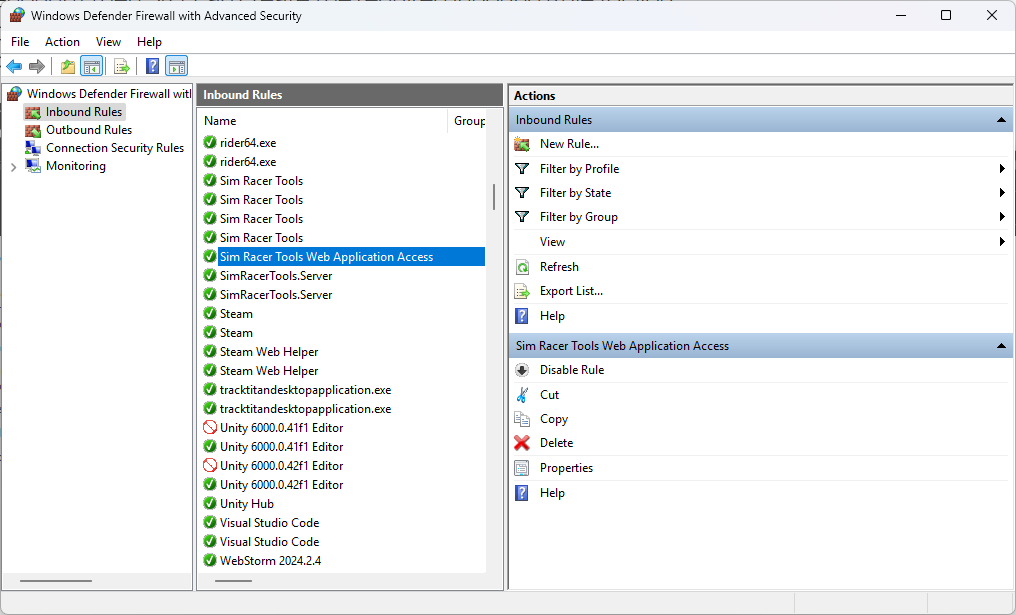Image resolution: width=1016 pixels, height=615 pixels.
Task: Click Disable Rule for the selected rule
Action: [572, 370]
